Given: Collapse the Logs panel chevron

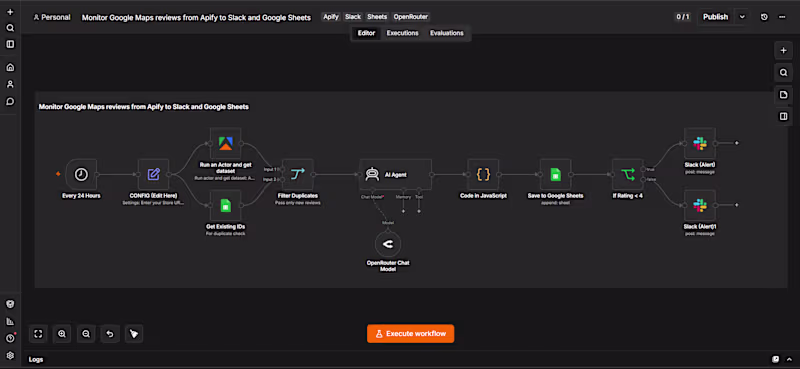Looking at the screenshot, I should click(788, 359).
